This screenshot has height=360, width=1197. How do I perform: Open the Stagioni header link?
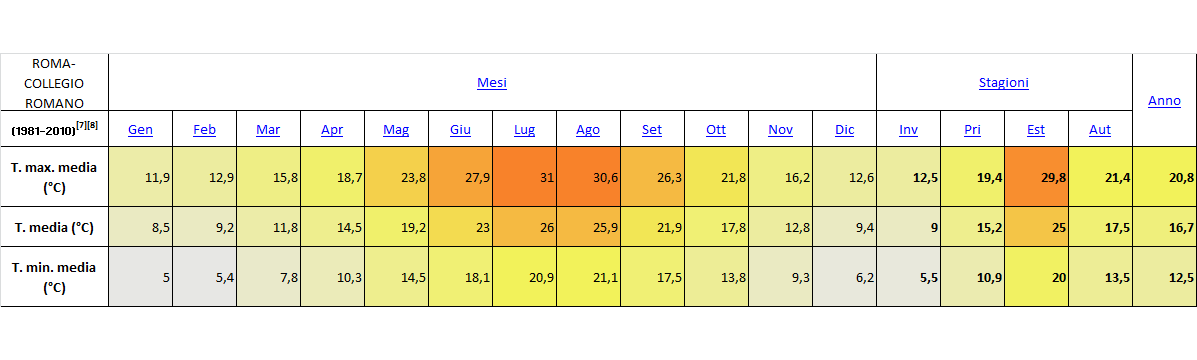point(1004,82)
